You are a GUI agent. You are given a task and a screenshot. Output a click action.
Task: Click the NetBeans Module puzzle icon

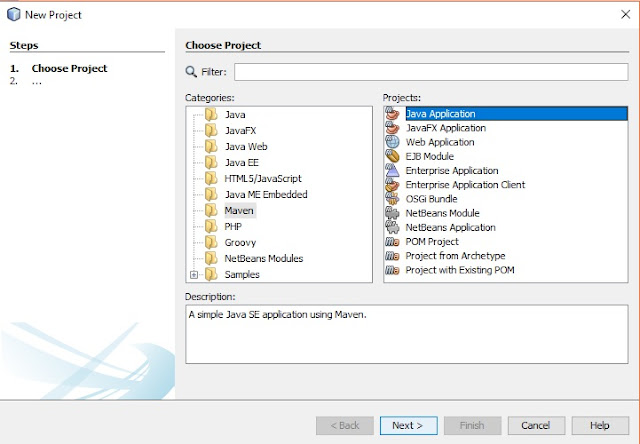pos(392,213)
